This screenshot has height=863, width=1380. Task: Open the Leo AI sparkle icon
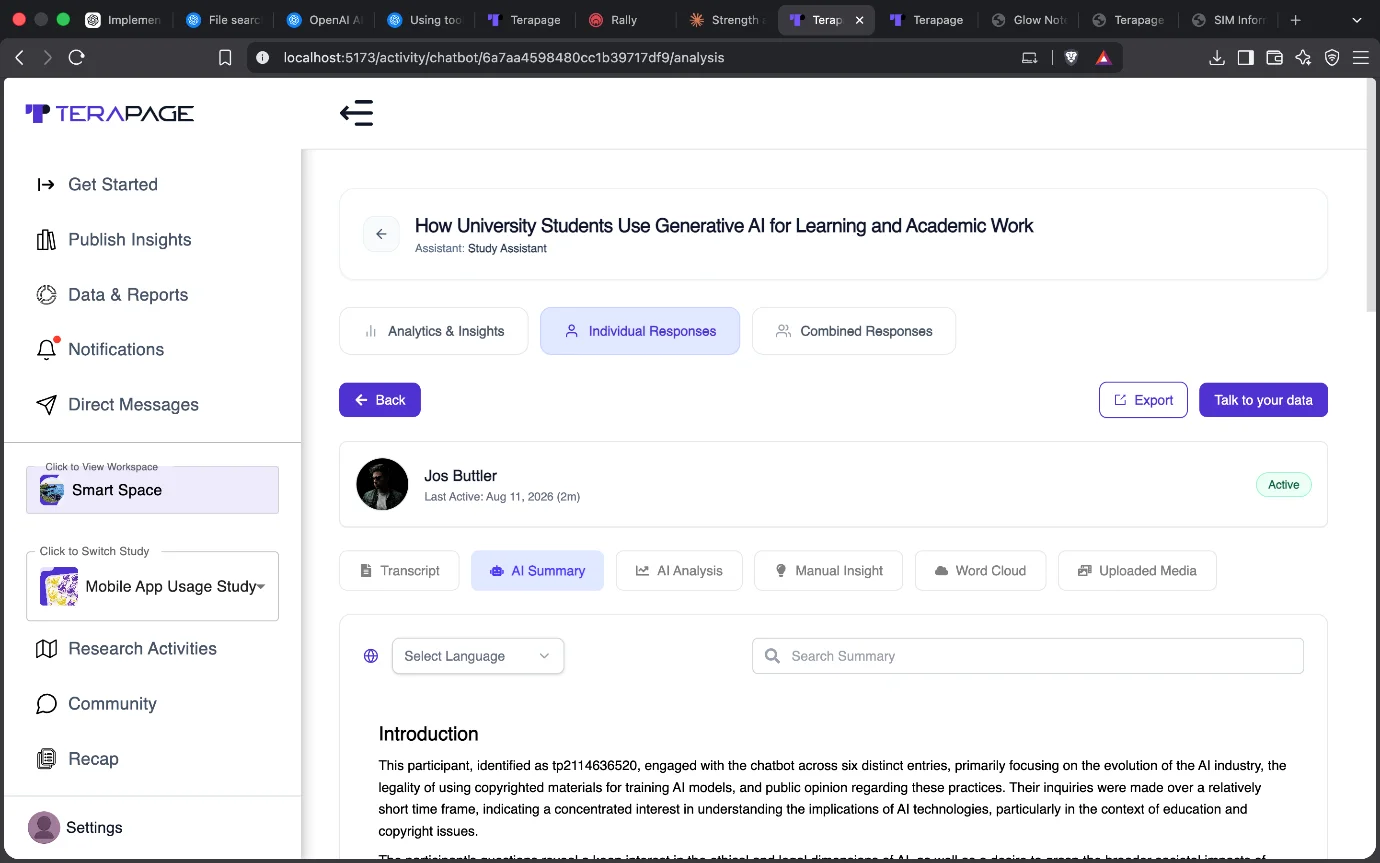[x=1303, y=58]
